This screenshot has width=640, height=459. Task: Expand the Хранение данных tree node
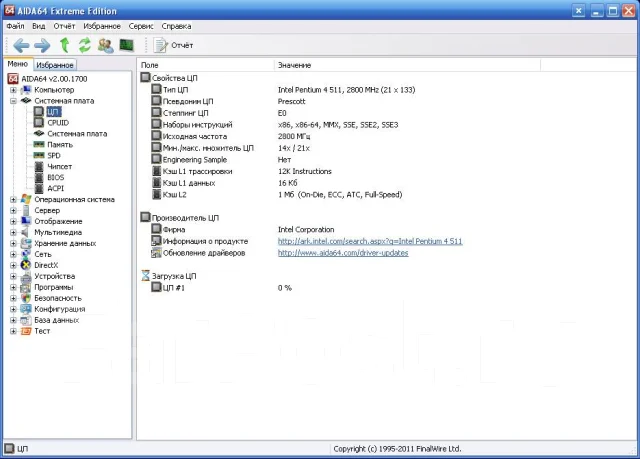[x=13, y=244]
